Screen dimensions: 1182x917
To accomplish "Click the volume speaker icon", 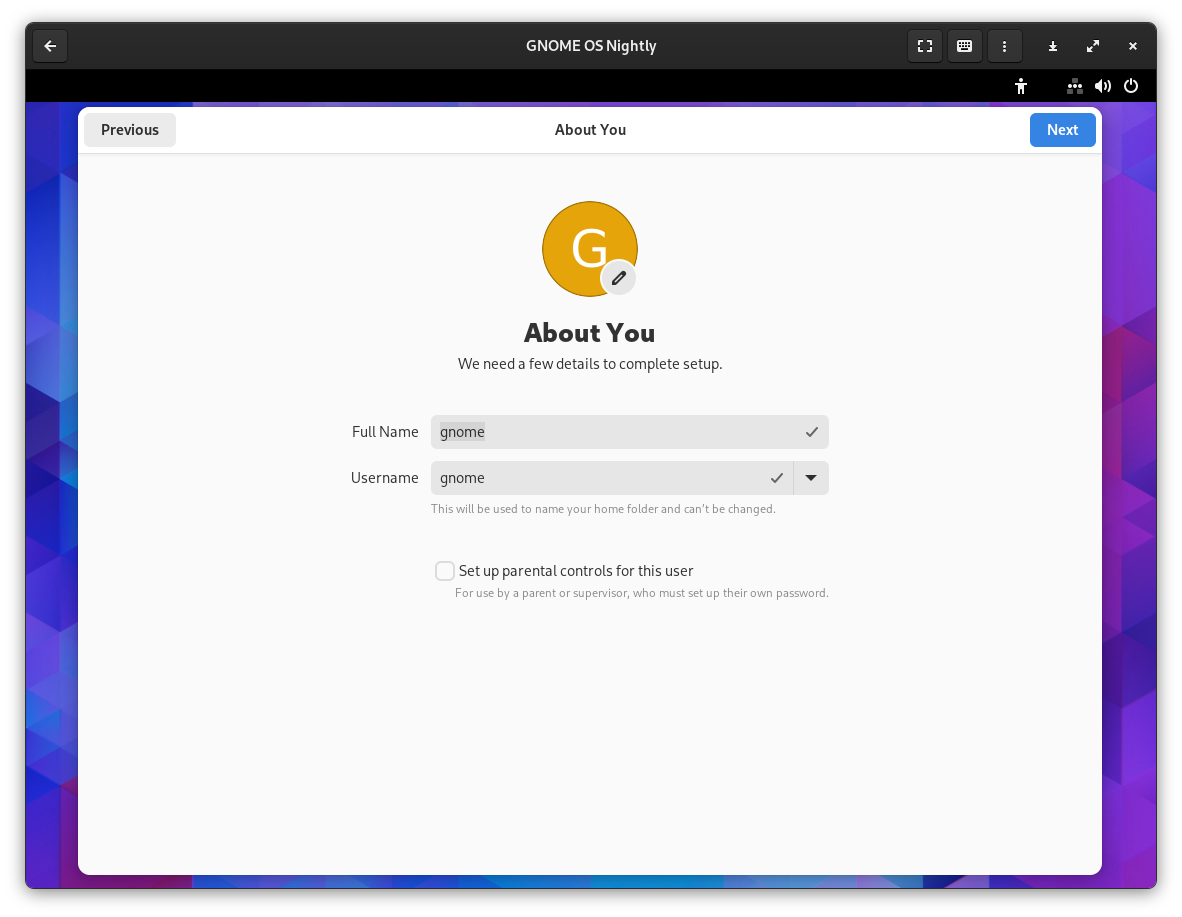I will pos(1103,86).
